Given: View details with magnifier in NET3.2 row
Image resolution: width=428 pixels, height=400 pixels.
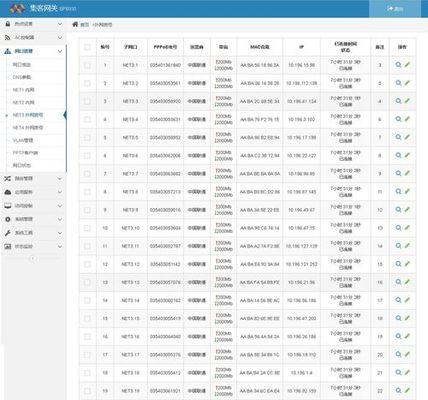Looking at the screenshot, I should click(398, 83).
